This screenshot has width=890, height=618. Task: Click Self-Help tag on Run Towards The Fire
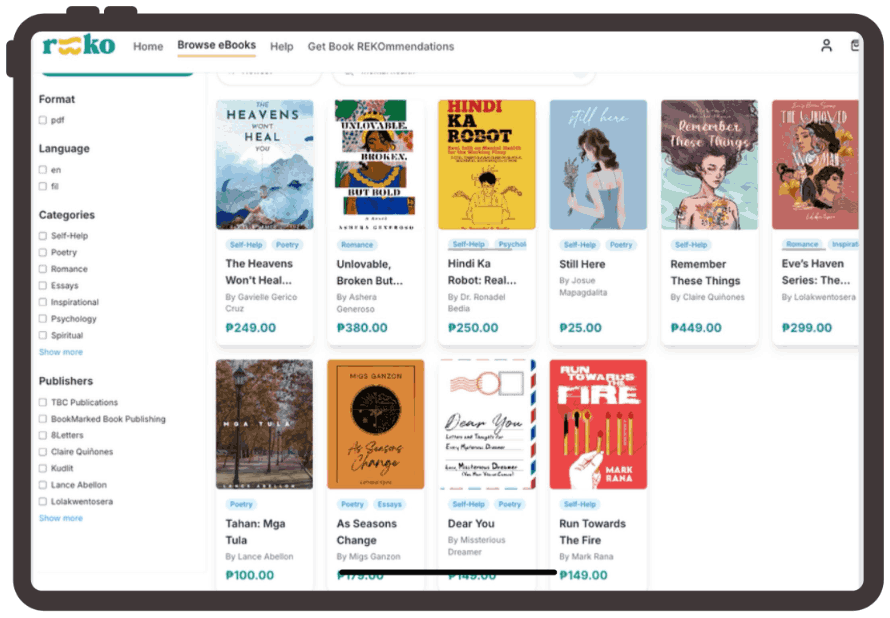(580, 504)
